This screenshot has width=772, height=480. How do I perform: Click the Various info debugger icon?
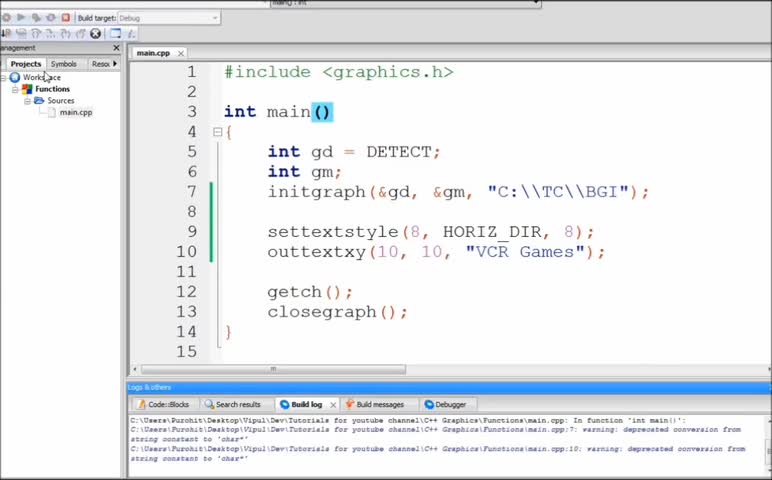(x=131, y=33)
